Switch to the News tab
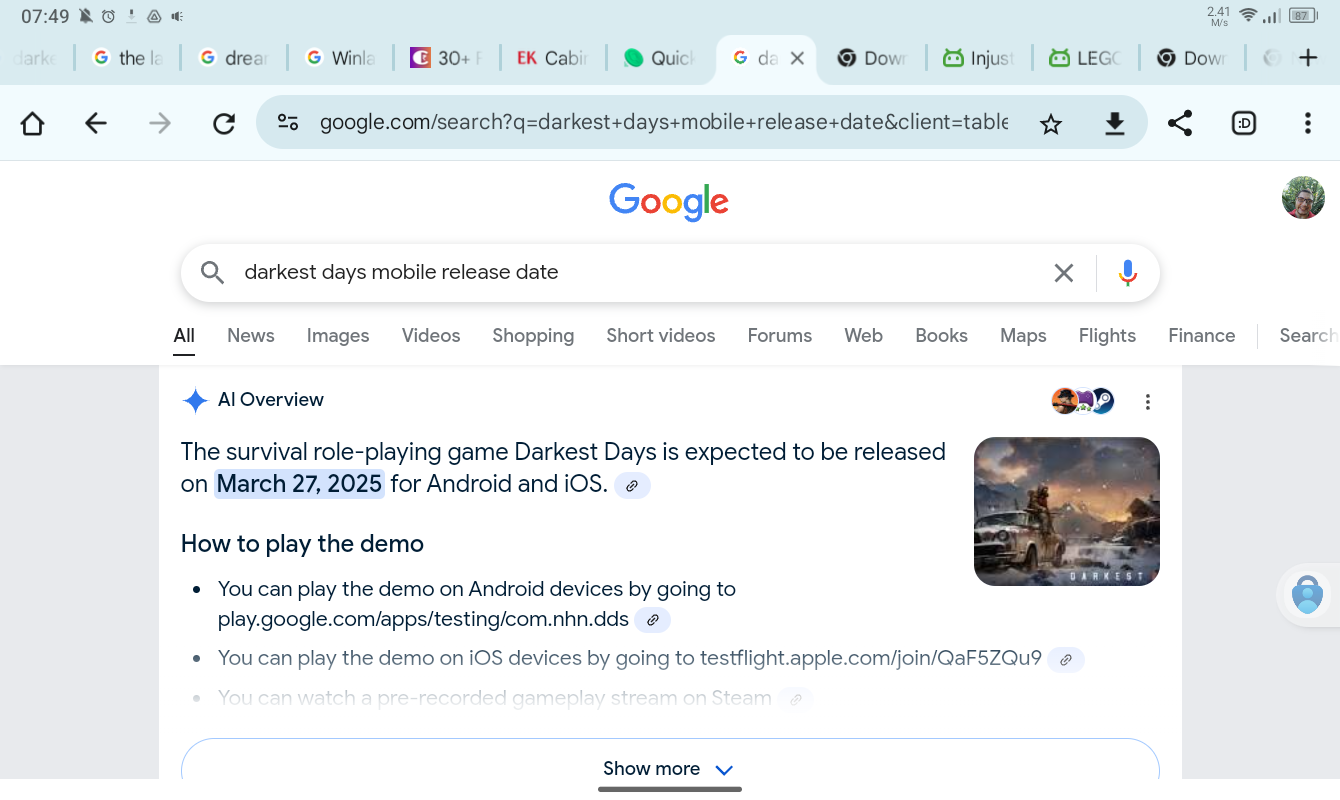This screenshot has width=1340, height=800. pos(251,336)
